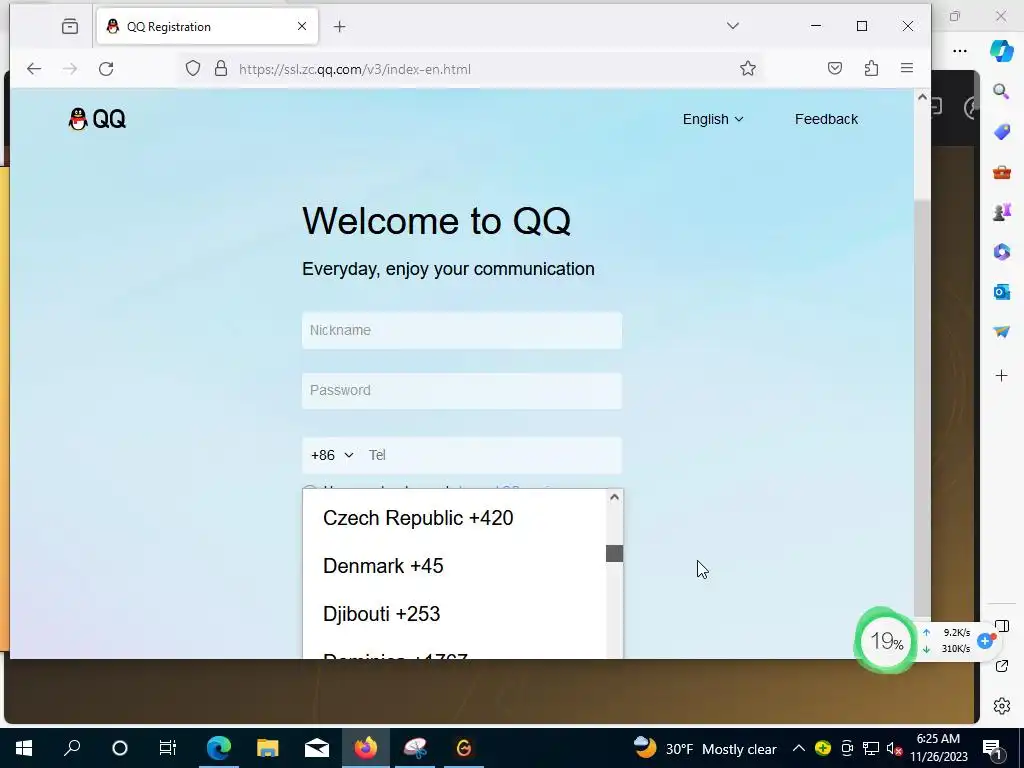Open the tracking protection shield icon
Image resolution: width=1024 pixels, height=768 pixels.
click(x=193, y=69)
